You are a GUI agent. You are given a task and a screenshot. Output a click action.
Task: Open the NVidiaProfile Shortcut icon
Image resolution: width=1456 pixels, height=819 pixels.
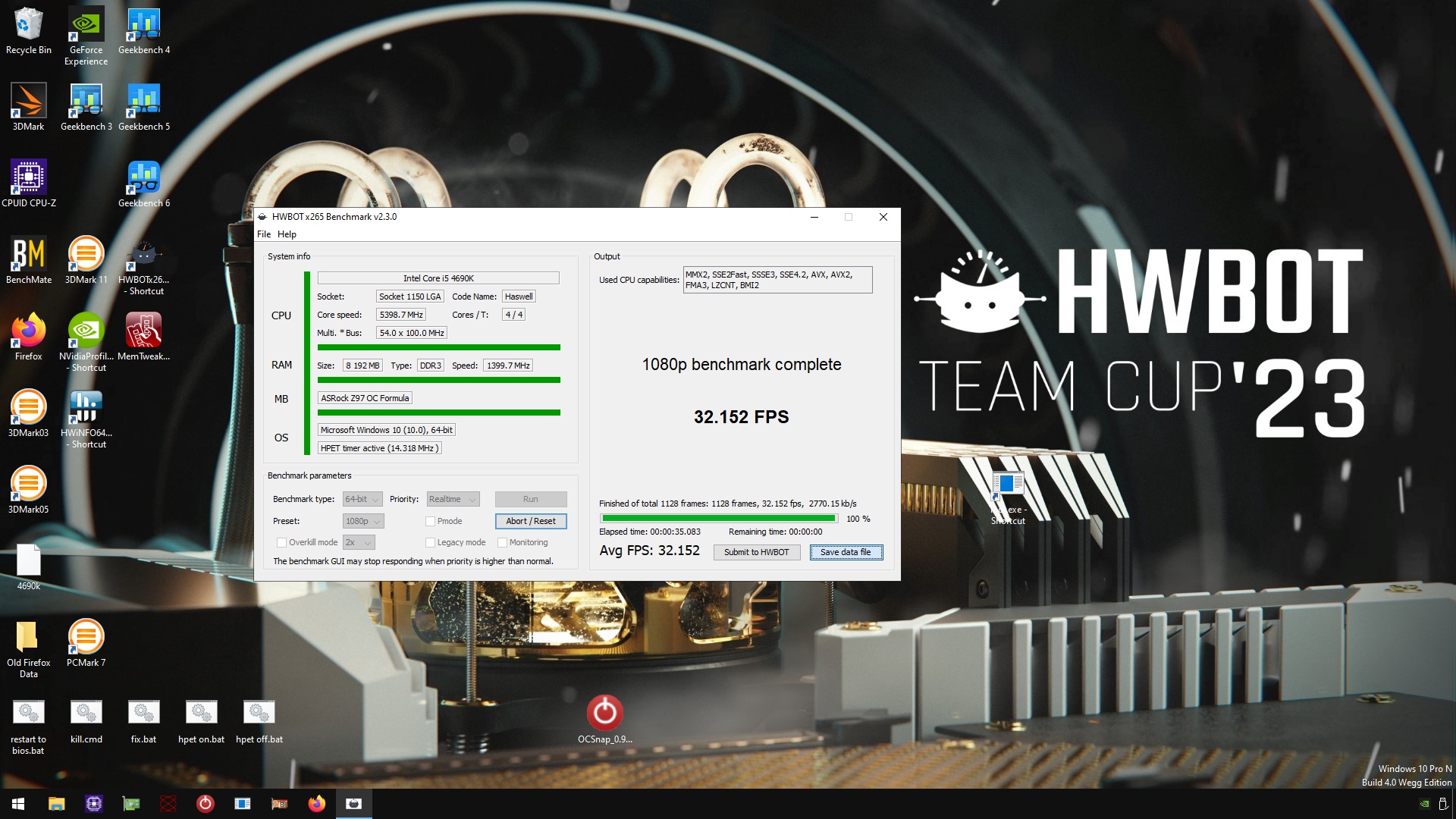coord(86,342)
